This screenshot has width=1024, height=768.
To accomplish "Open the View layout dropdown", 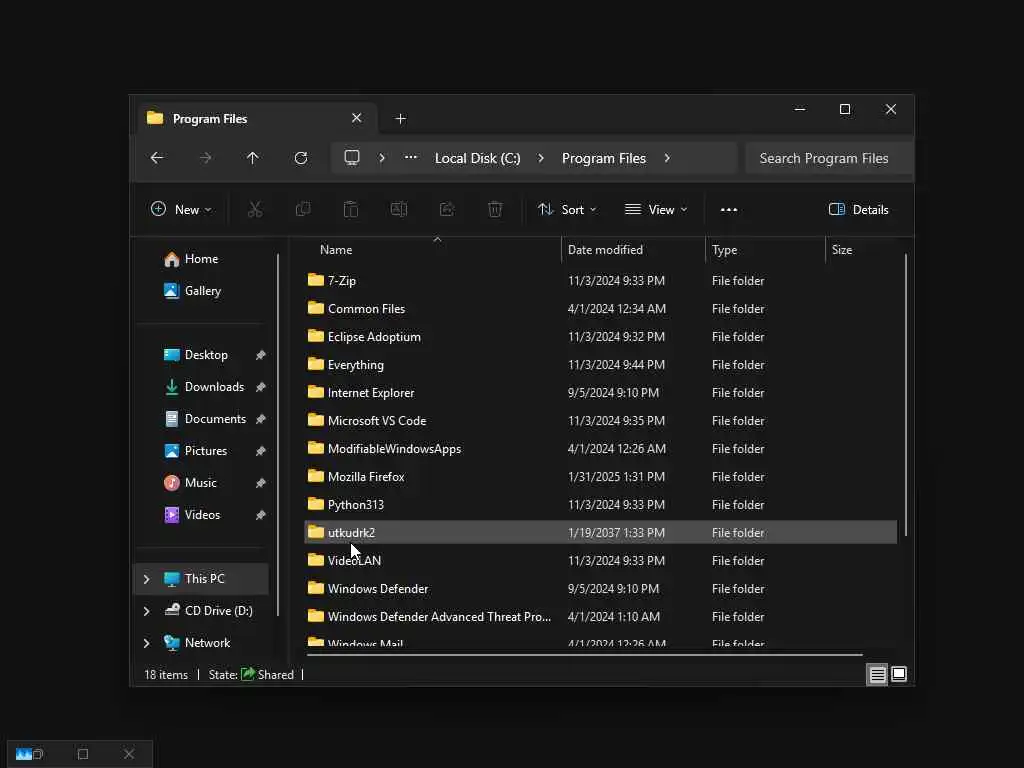I will pos(656,210).
